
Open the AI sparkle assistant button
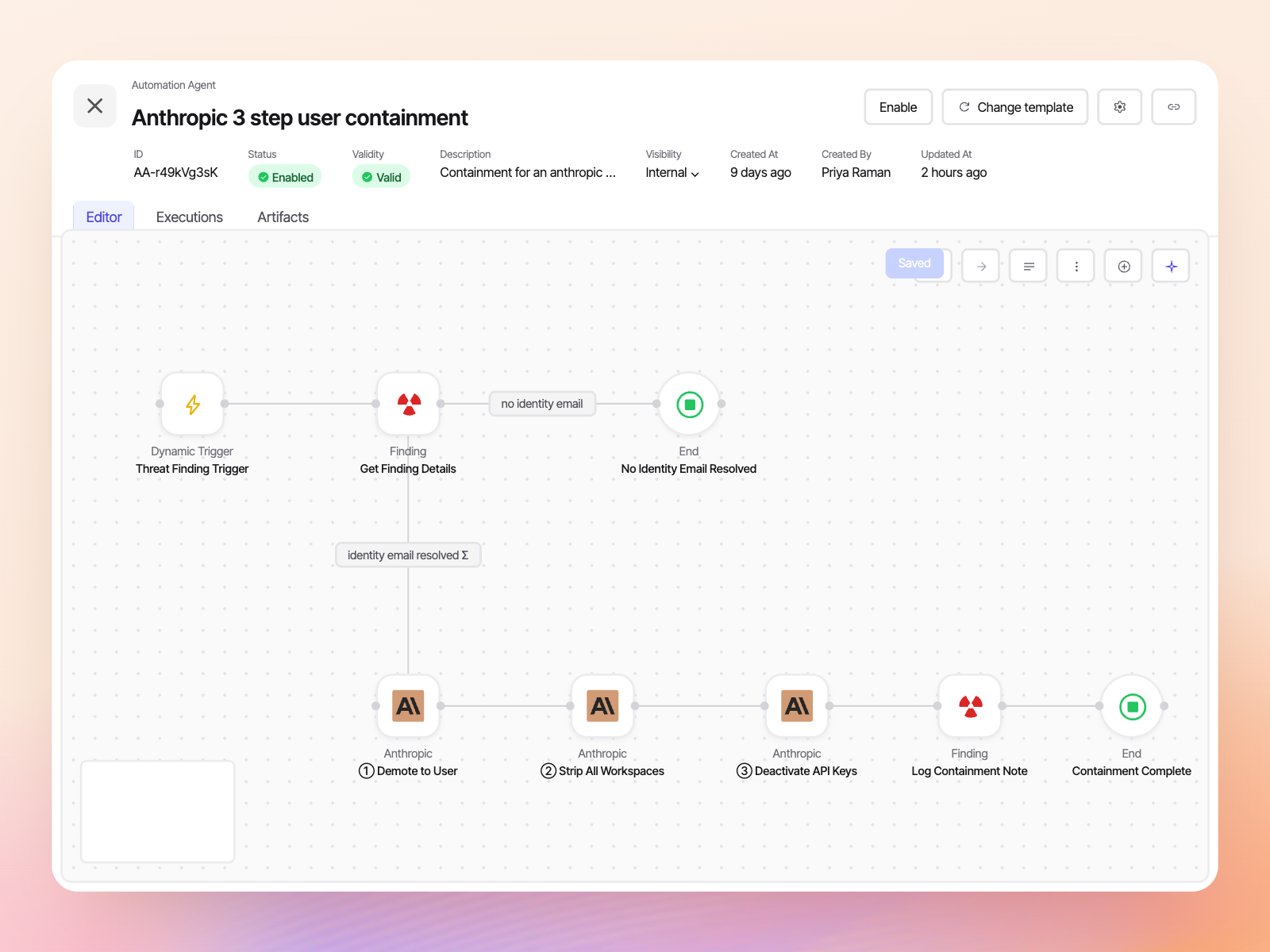coord(1172,267)
